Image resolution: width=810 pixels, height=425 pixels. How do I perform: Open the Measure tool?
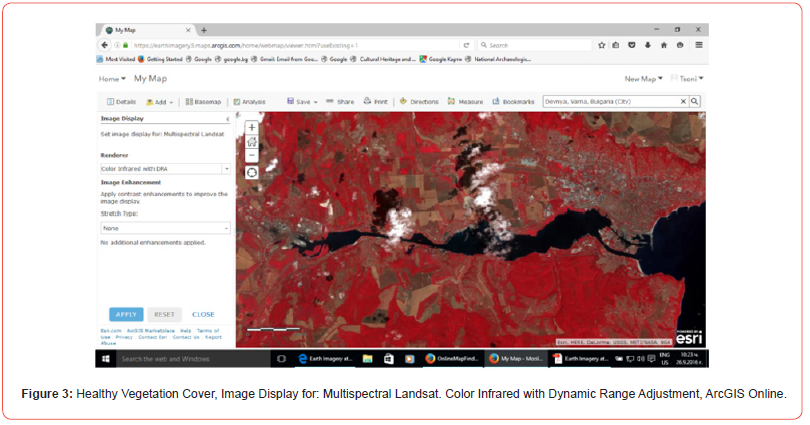click(x=466, y=101)
